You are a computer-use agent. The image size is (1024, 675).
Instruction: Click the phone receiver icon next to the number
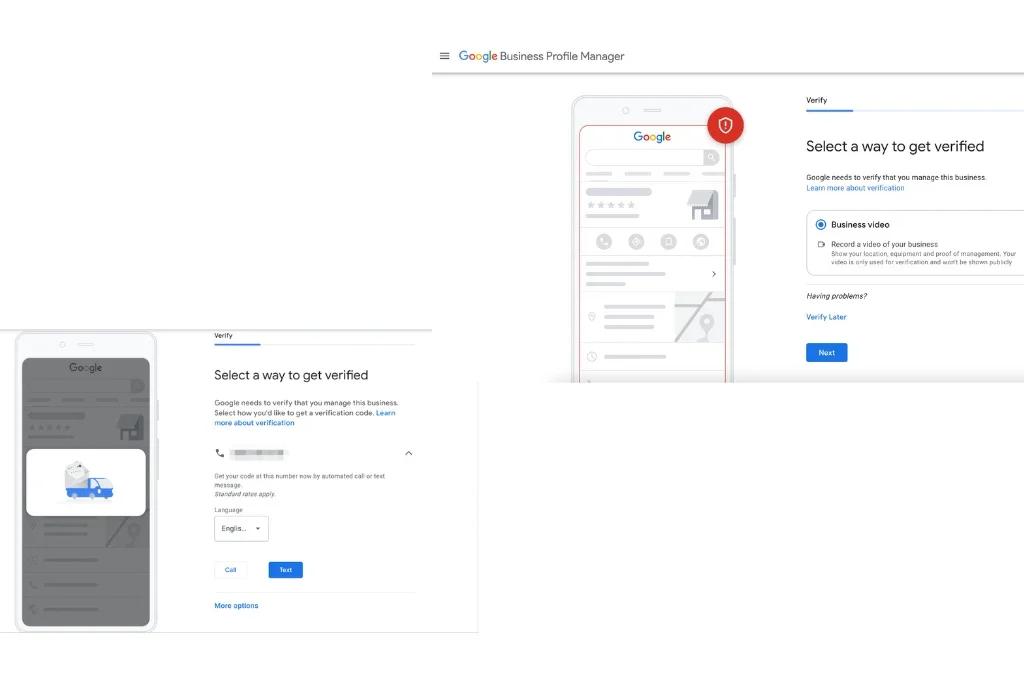(221, 453)
